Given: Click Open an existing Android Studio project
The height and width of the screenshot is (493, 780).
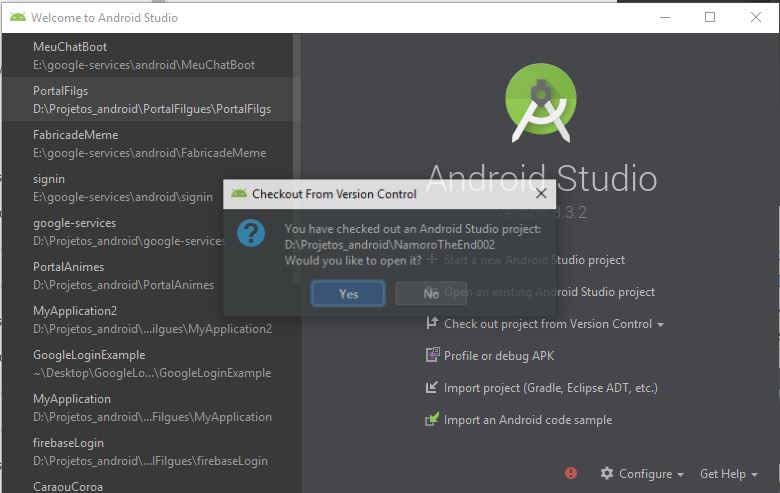Looking at the screenshot, I should pyautogui.click(x=549, y=292).
